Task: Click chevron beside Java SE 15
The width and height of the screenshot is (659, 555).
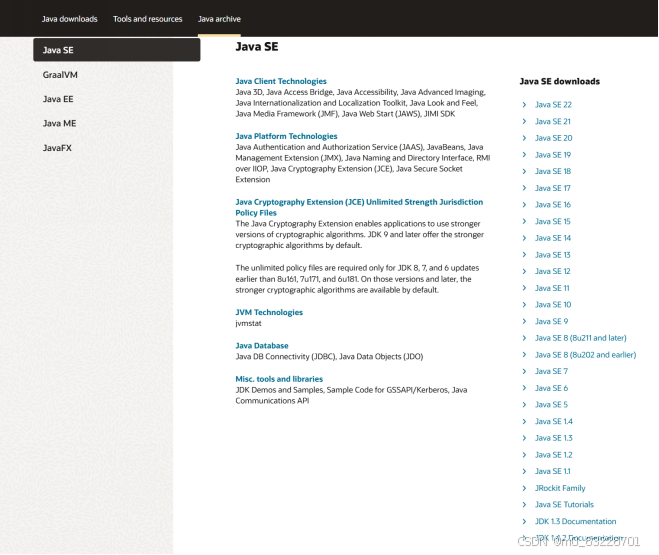Action: (524, 221)
